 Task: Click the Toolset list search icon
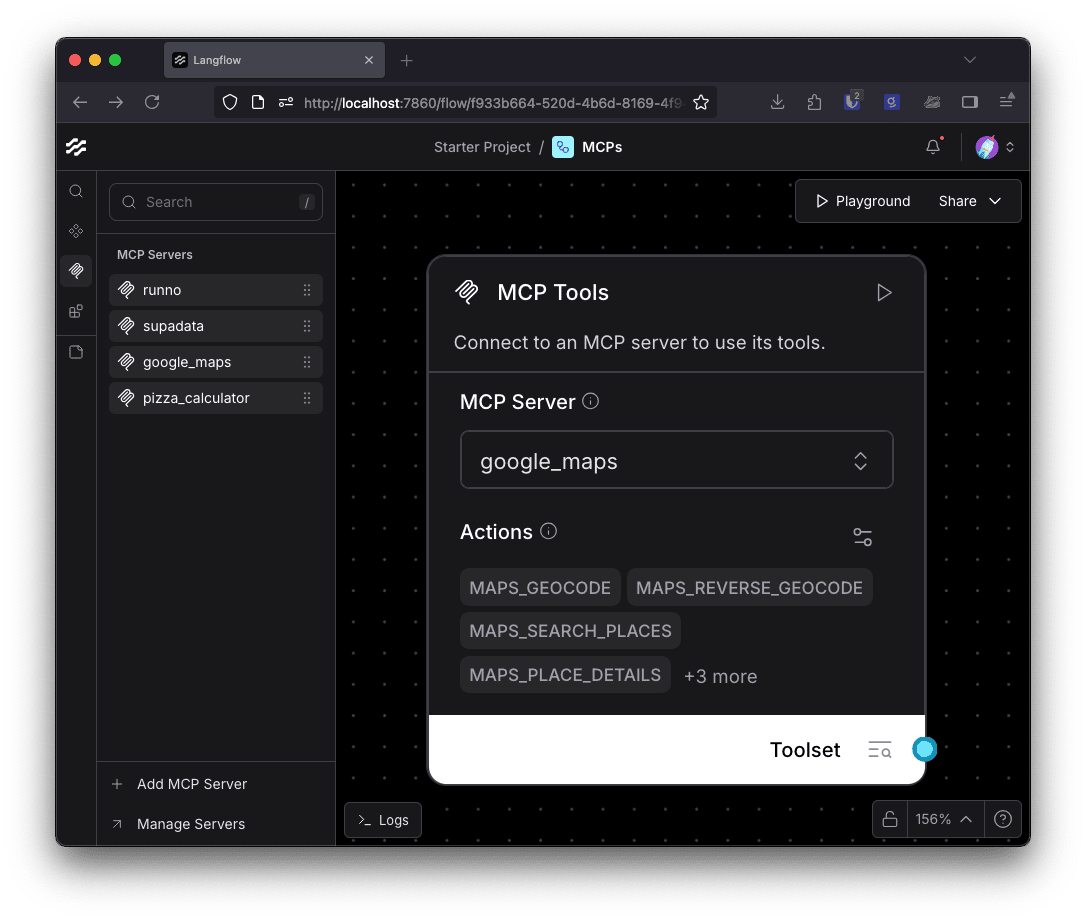coord(880,750)
